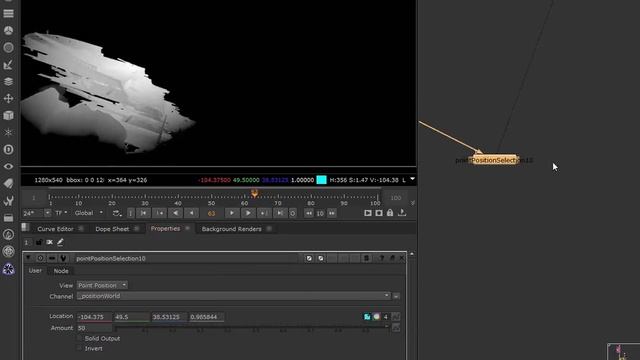This screenshot has height=360, width=640.
Task: Click the cyan sampled color swatch
Action: pos(322,180)
